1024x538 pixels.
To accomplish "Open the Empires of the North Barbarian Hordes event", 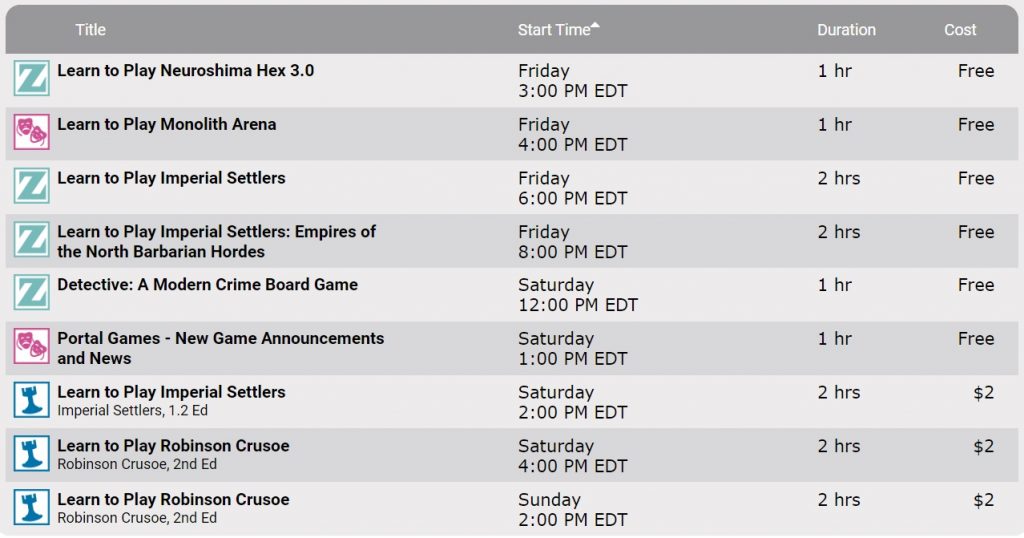I will [x=216, y=242].
